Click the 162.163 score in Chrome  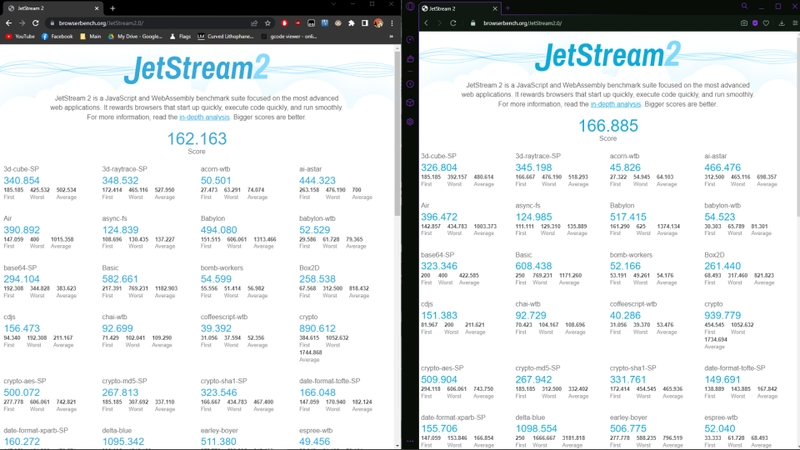197,139
